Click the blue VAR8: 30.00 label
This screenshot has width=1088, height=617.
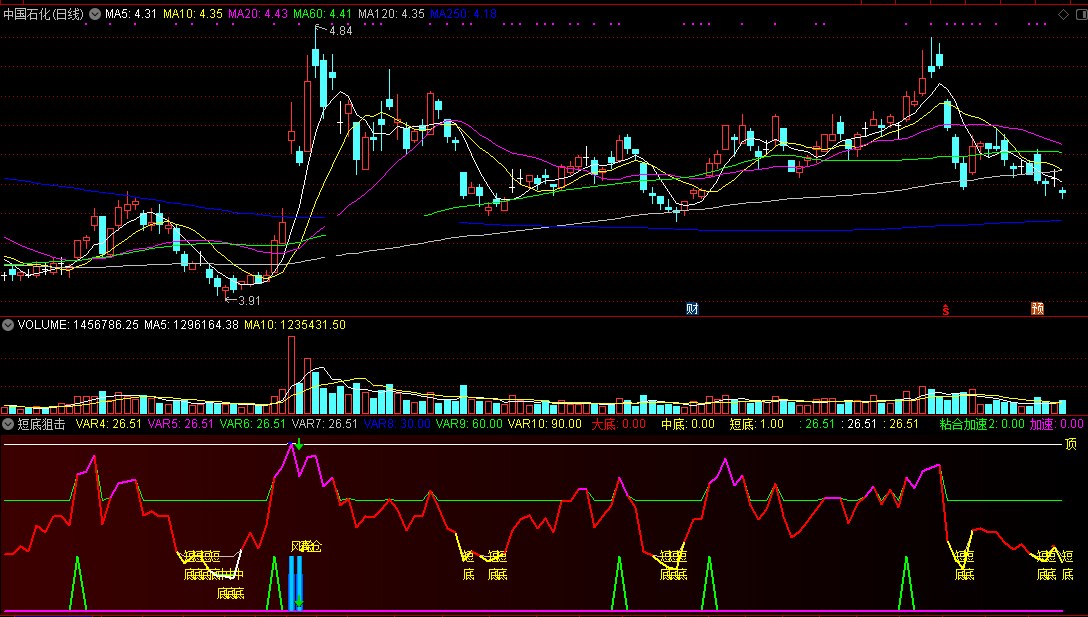tap(397, 424)
